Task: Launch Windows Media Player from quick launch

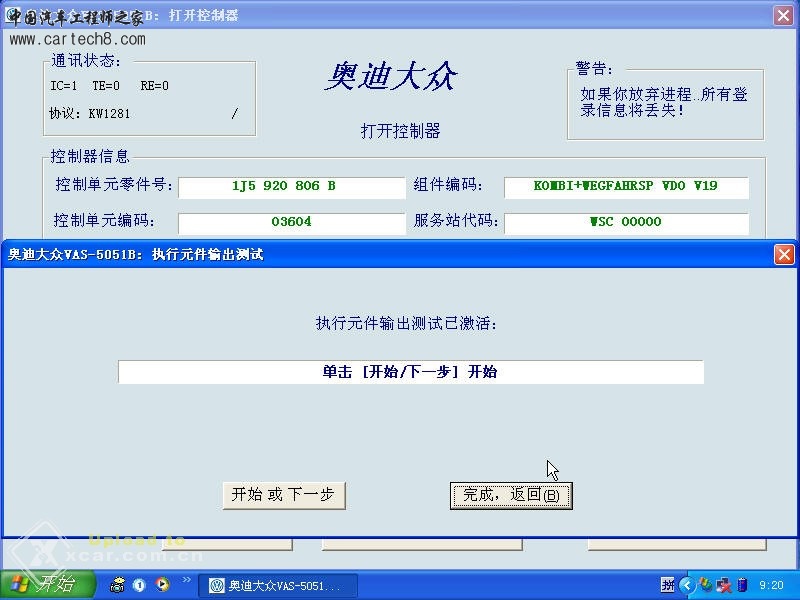Action: (162, 584)
